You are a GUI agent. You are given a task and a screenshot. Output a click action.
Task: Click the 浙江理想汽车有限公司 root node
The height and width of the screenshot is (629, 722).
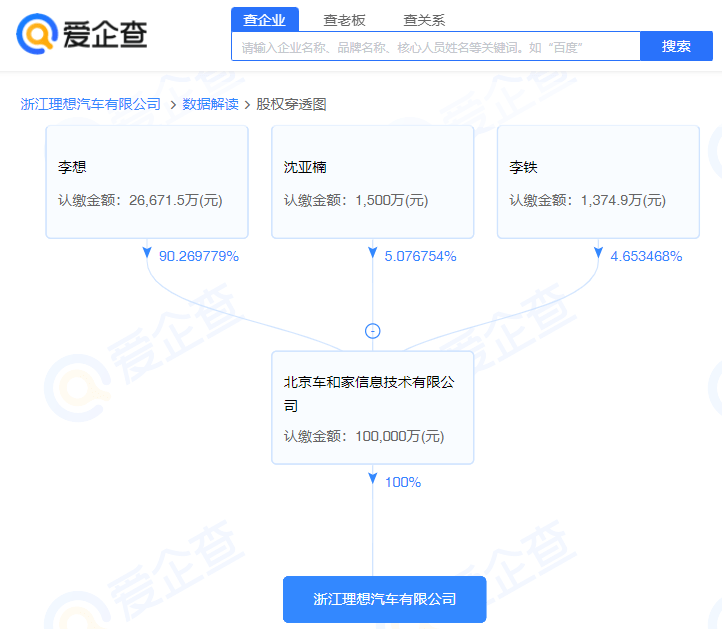[x=384, y=599]
